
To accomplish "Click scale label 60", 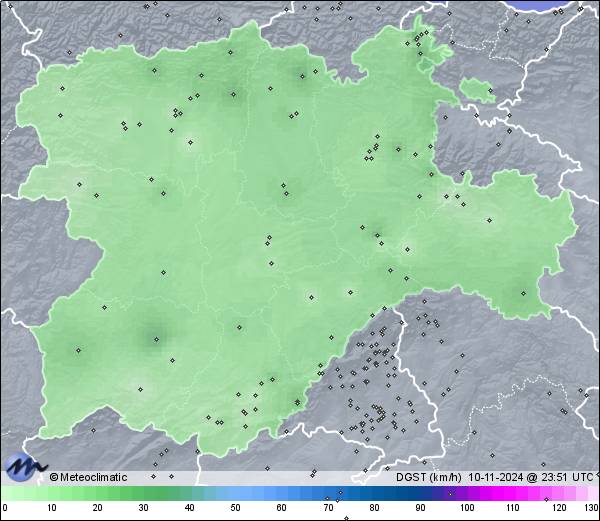I will coord(282,508).
